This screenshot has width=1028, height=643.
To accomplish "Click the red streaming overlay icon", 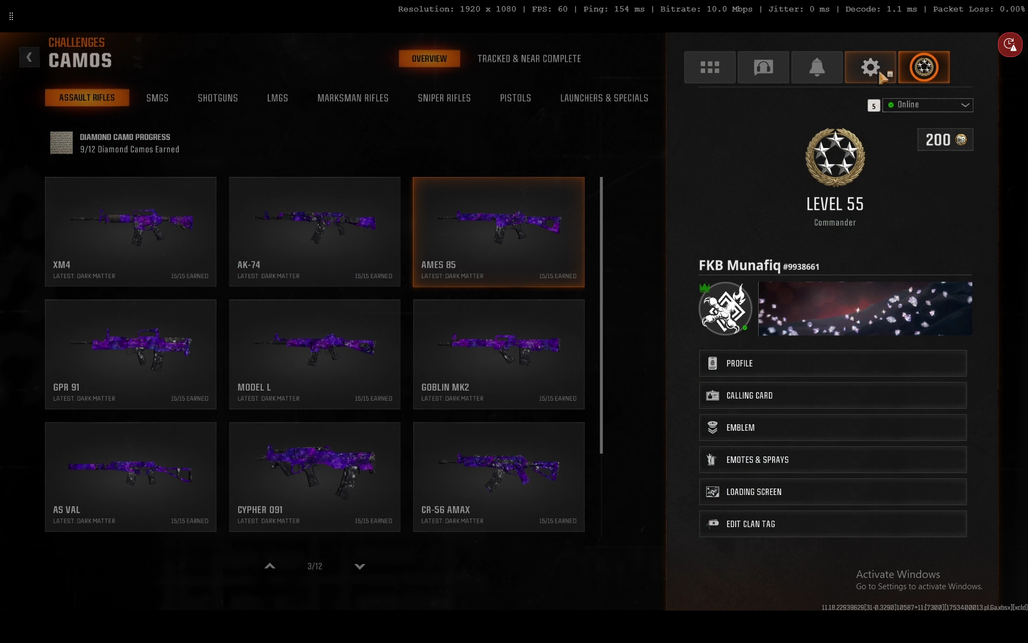I will click(x=1010, y=45).
